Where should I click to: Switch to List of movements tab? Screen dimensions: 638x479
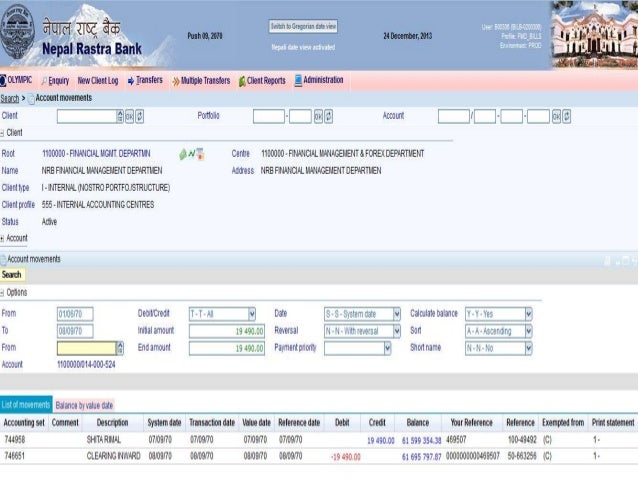point(26,405)
